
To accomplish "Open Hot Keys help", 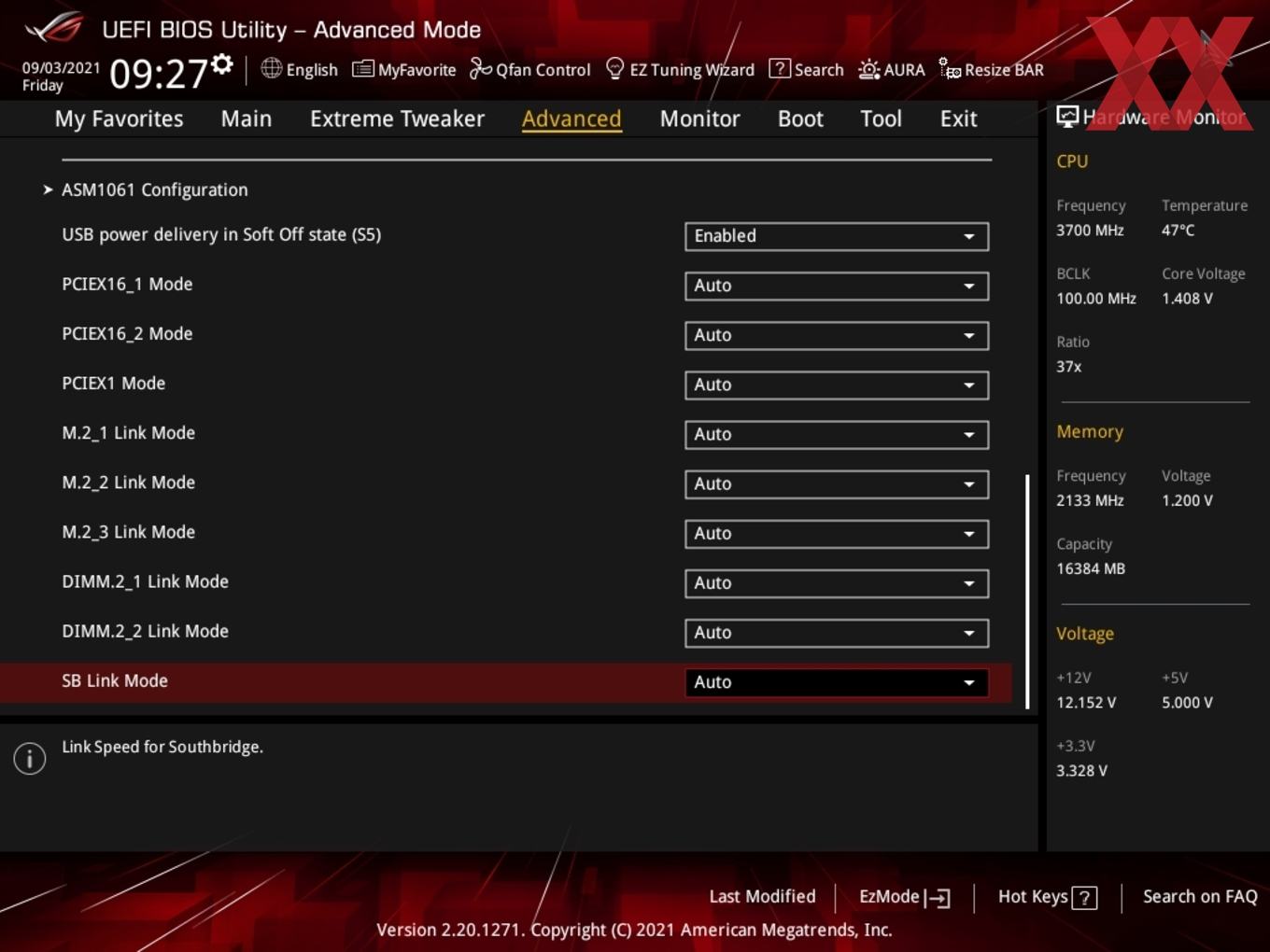I will [1047, 897].
